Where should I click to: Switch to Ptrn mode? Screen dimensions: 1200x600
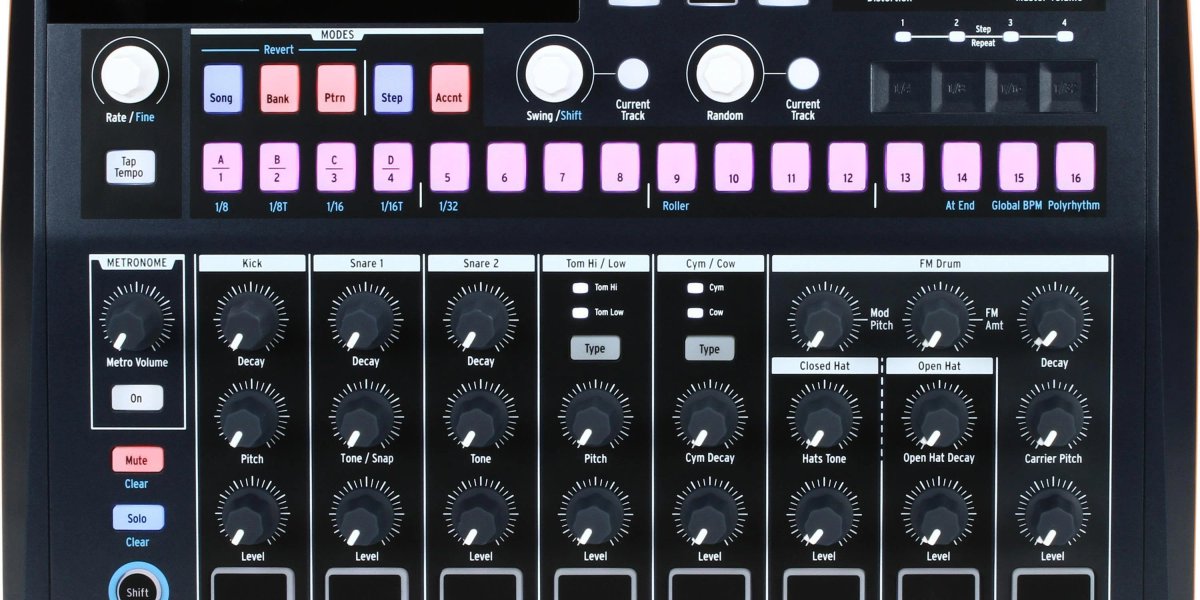[335, 89]
